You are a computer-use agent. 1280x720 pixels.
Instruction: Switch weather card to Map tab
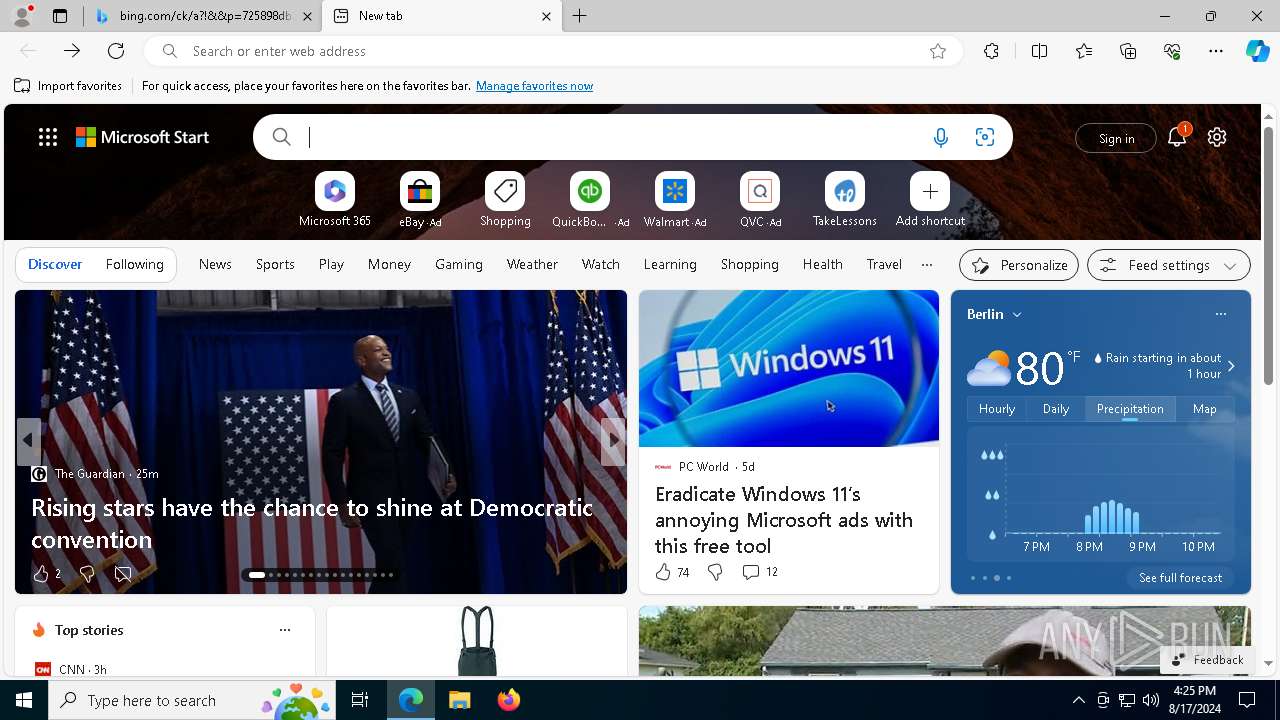1205,409
